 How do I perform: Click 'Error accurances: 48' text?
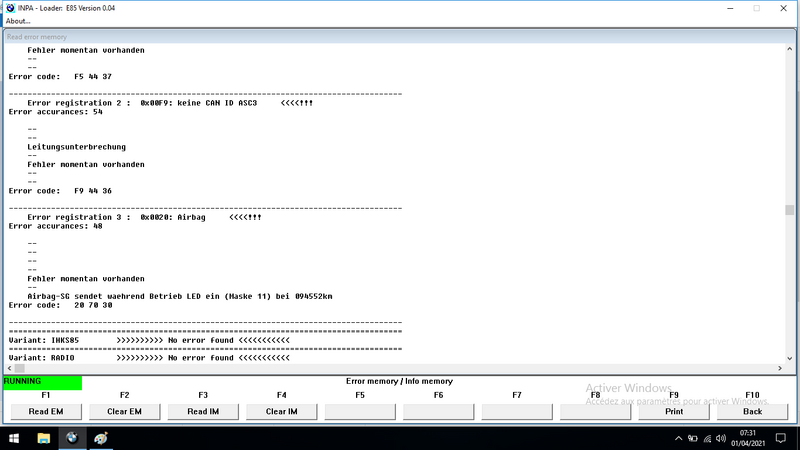(x=56, y=226)
